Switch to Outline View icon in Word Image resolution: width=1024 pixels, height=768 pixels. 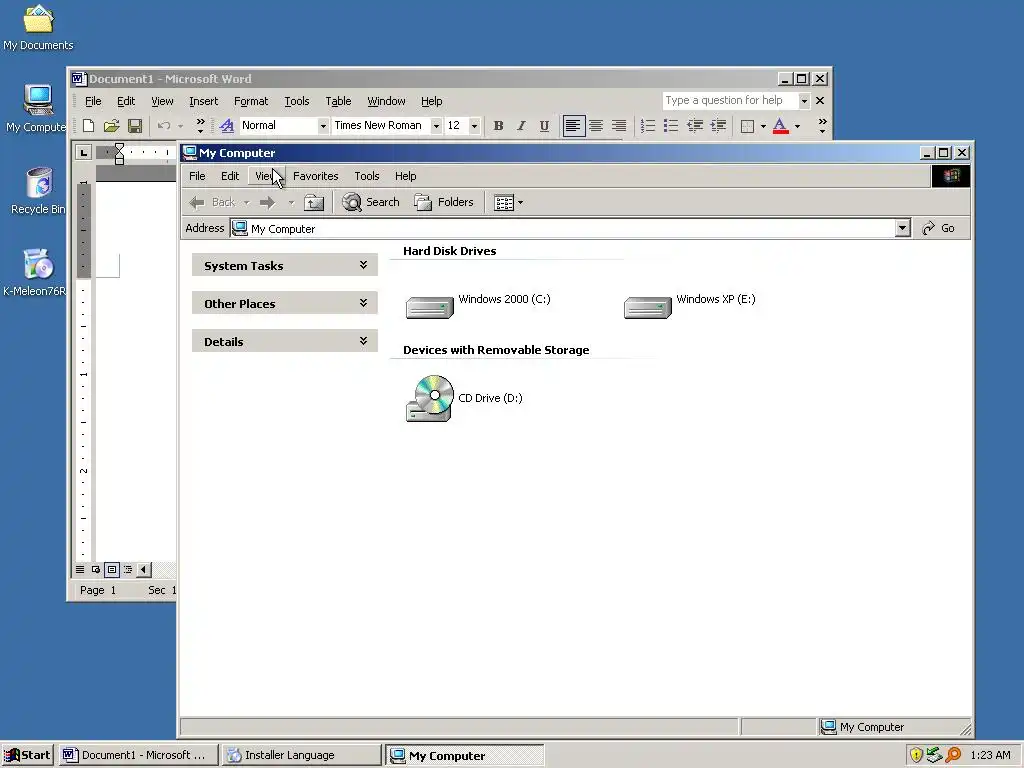(128, 569)
